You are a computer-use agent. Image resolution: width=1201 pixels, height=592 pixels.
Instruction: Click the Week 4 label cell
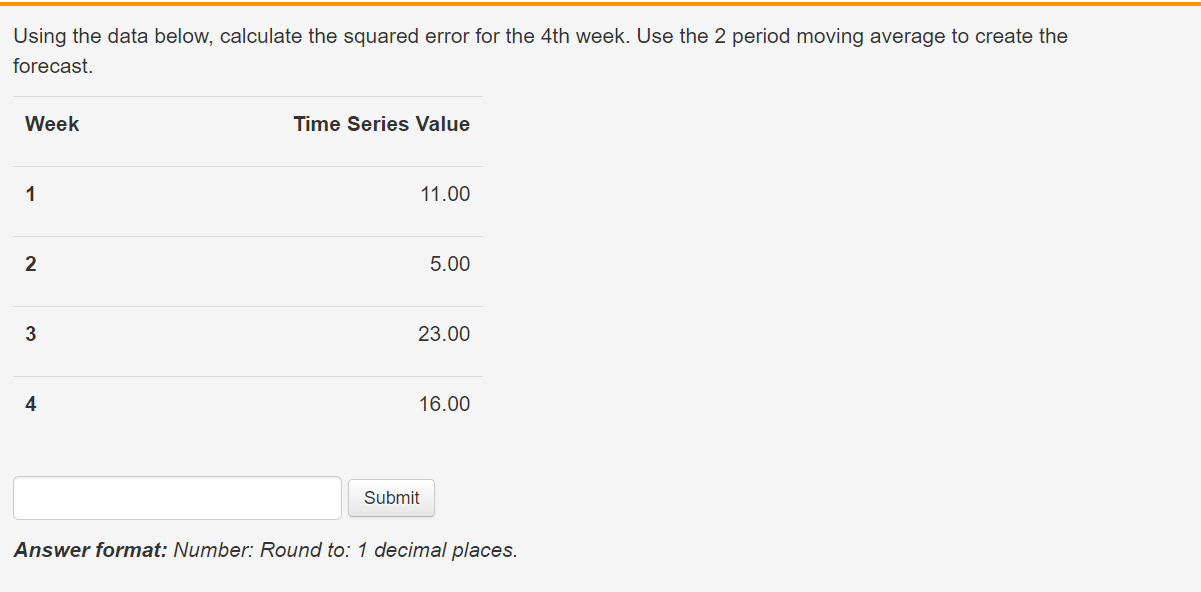[x=30, y=404]
